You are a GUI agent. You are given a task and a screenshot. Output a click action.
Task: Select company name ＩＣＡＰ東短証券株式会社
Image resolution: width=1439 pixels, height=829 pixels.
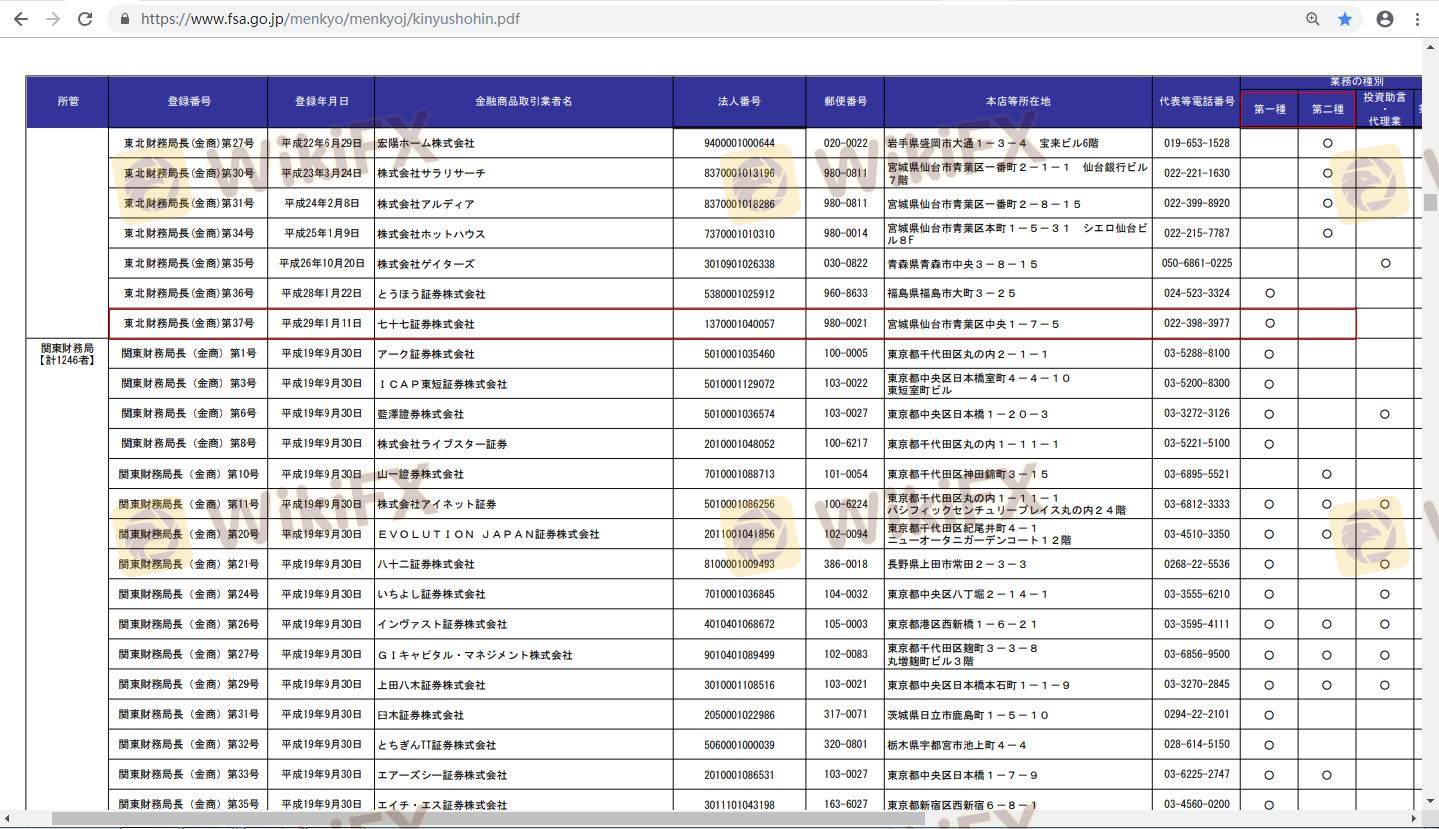(442, 384)
